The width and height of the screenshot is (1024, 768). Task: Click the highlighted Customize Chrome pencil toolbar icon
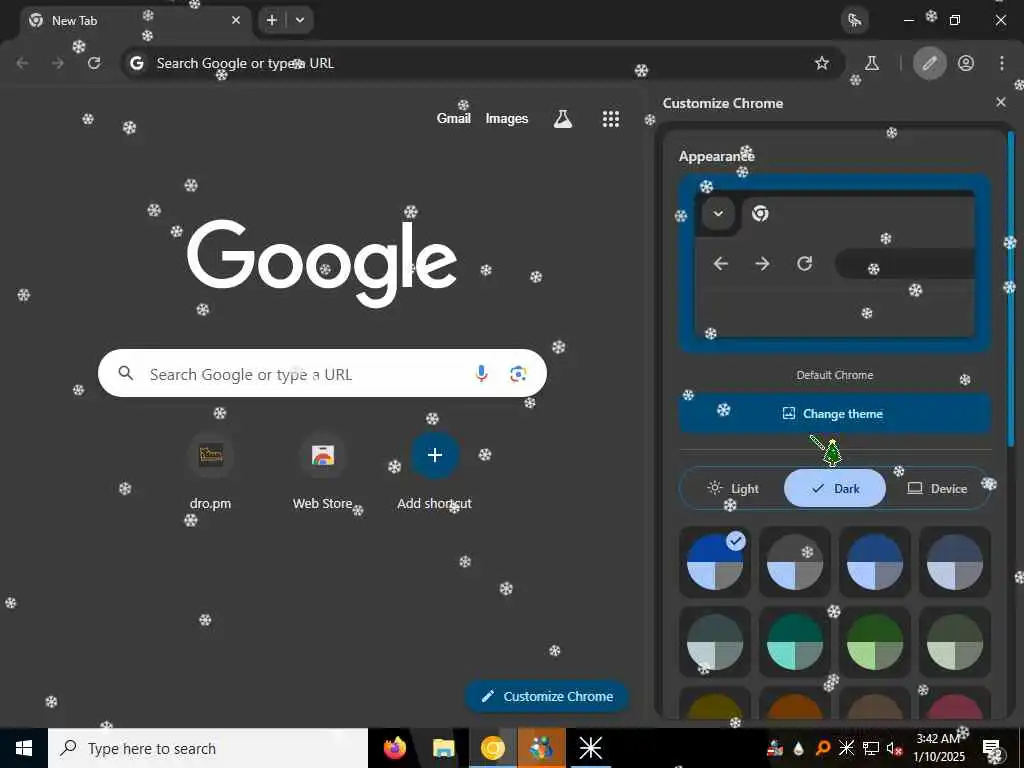[x=929, y=63]
